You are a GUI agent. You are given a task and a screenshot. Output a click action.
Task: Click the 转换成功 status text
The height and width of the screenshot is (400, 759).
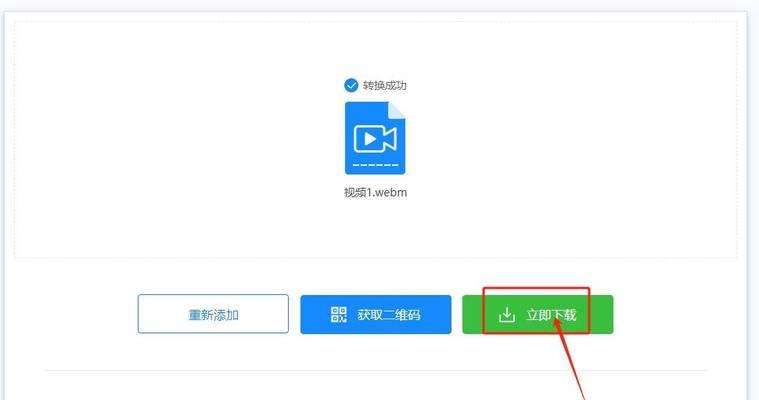[385, 86]
